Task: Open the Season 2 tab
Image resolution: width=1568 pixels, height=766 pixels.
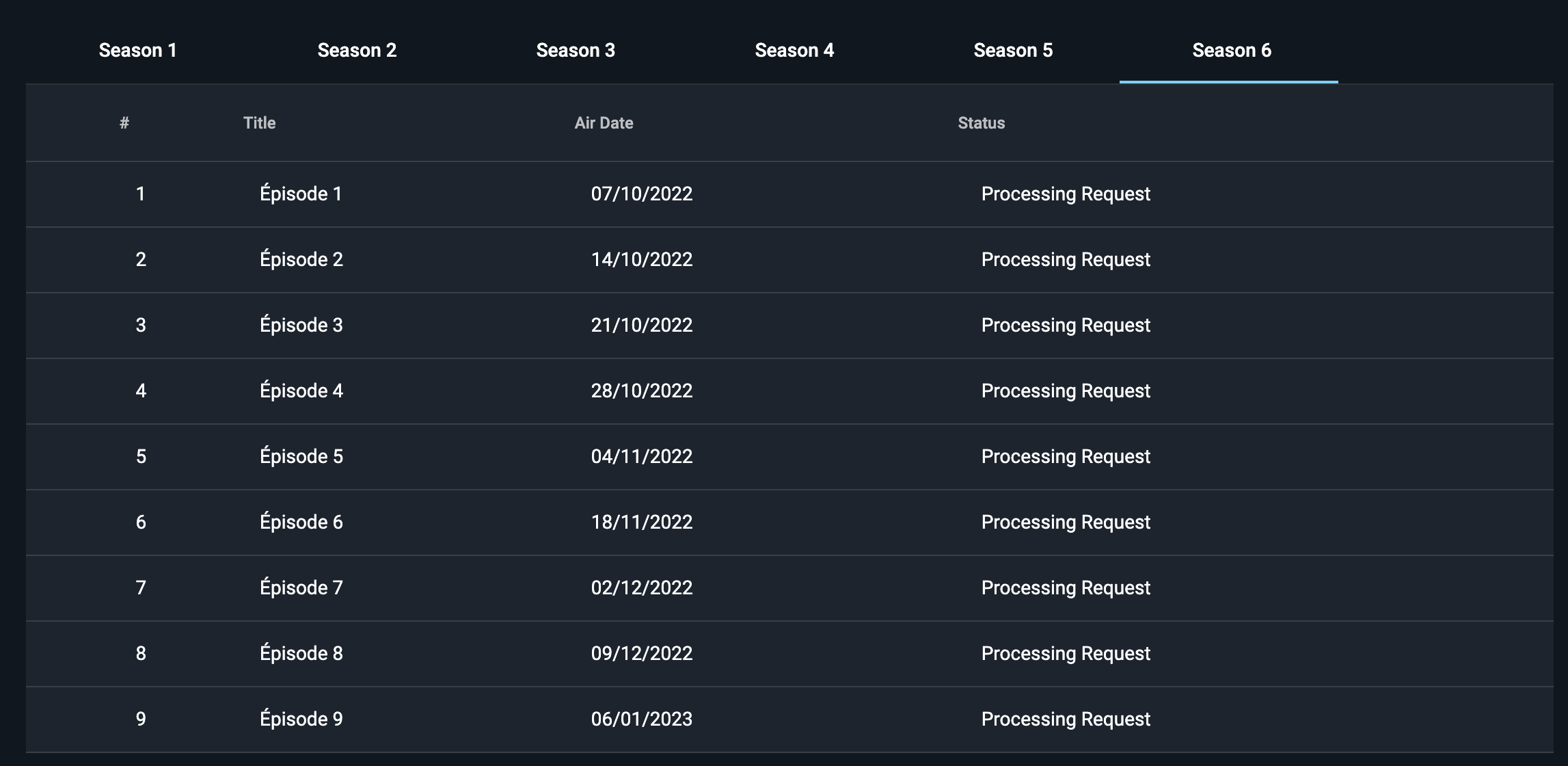Action: (357, 50)
